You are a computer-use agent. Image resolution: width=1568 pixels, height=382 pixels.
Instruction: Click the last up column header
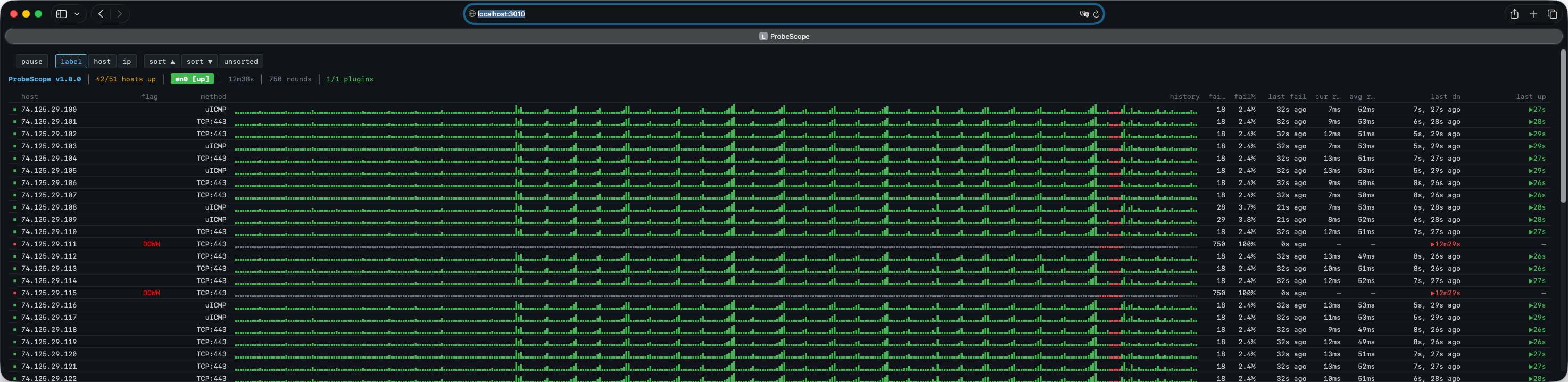1531,97
